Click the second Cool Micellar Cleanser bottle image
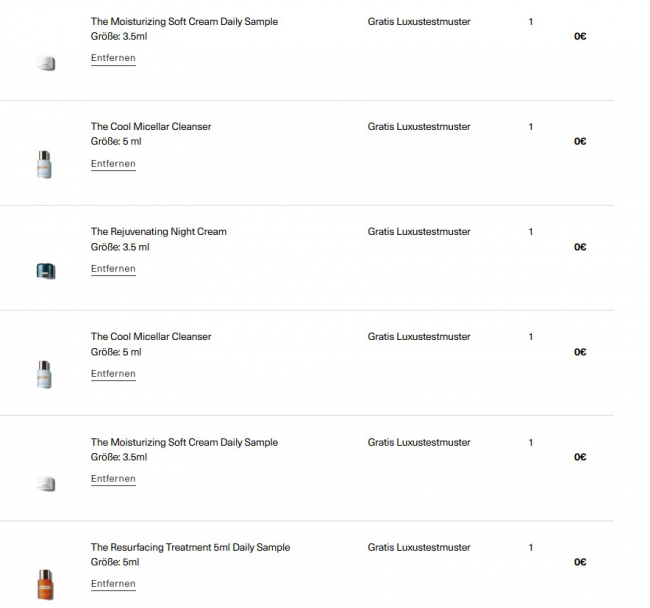This screenshot has width=650, height=608. point(44,374)
